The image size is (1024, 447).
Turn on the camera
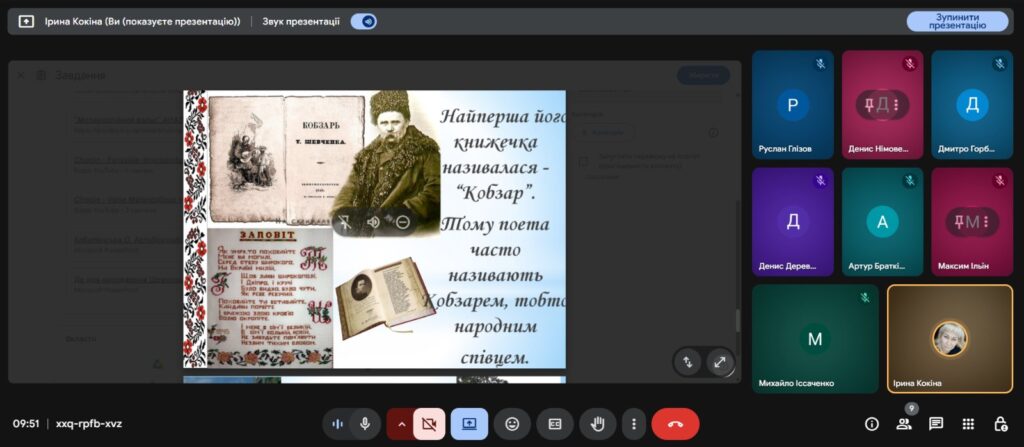tap(428, 424)
